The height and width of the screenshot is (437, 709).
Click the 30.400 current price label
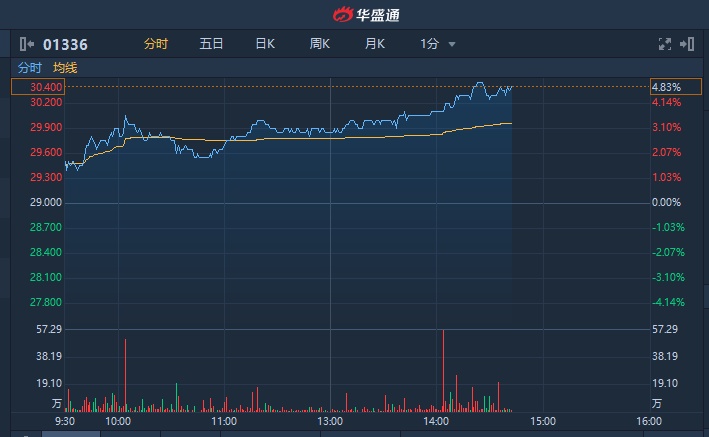coord(47,87)
